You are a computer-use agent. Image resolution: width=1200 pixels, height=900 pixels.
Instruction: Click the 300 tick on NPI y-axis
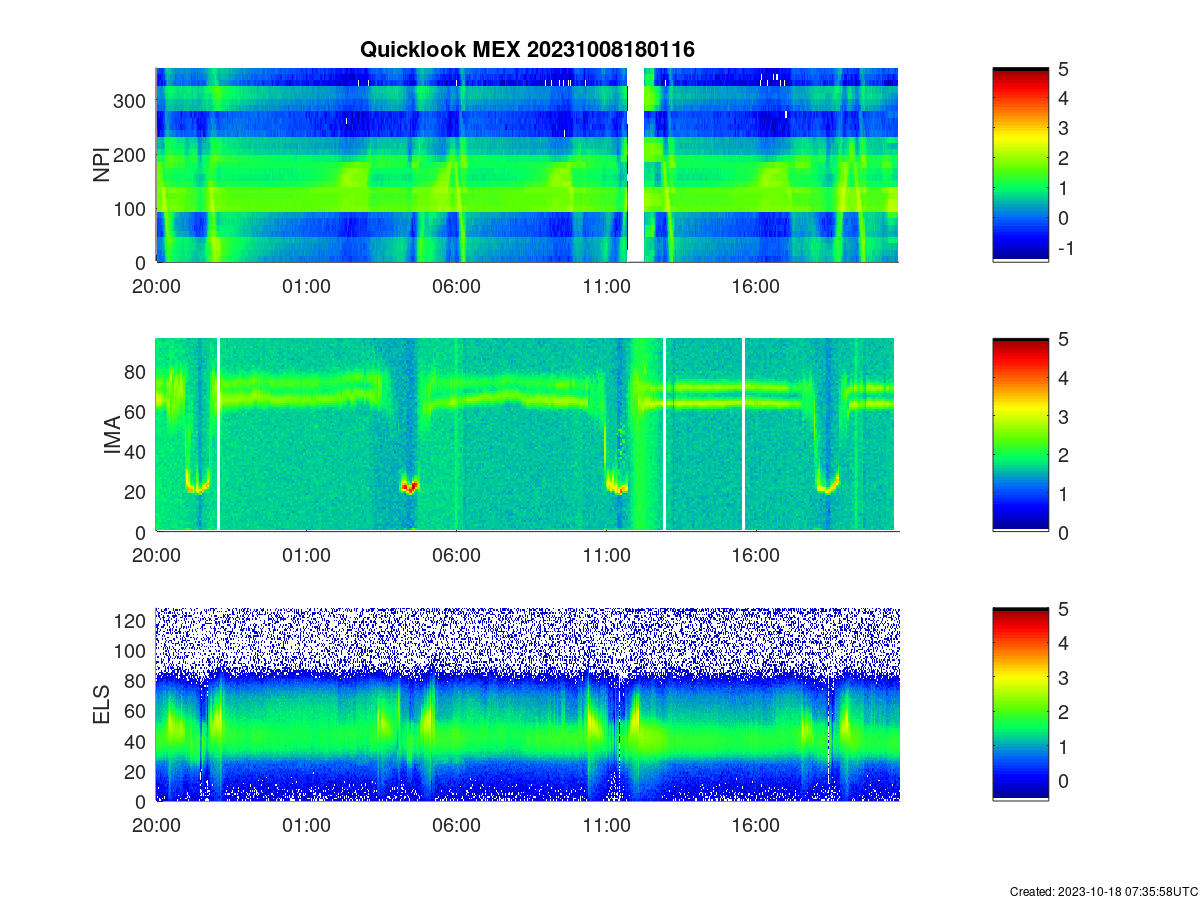pyautogui.click(x=131, y=100)
